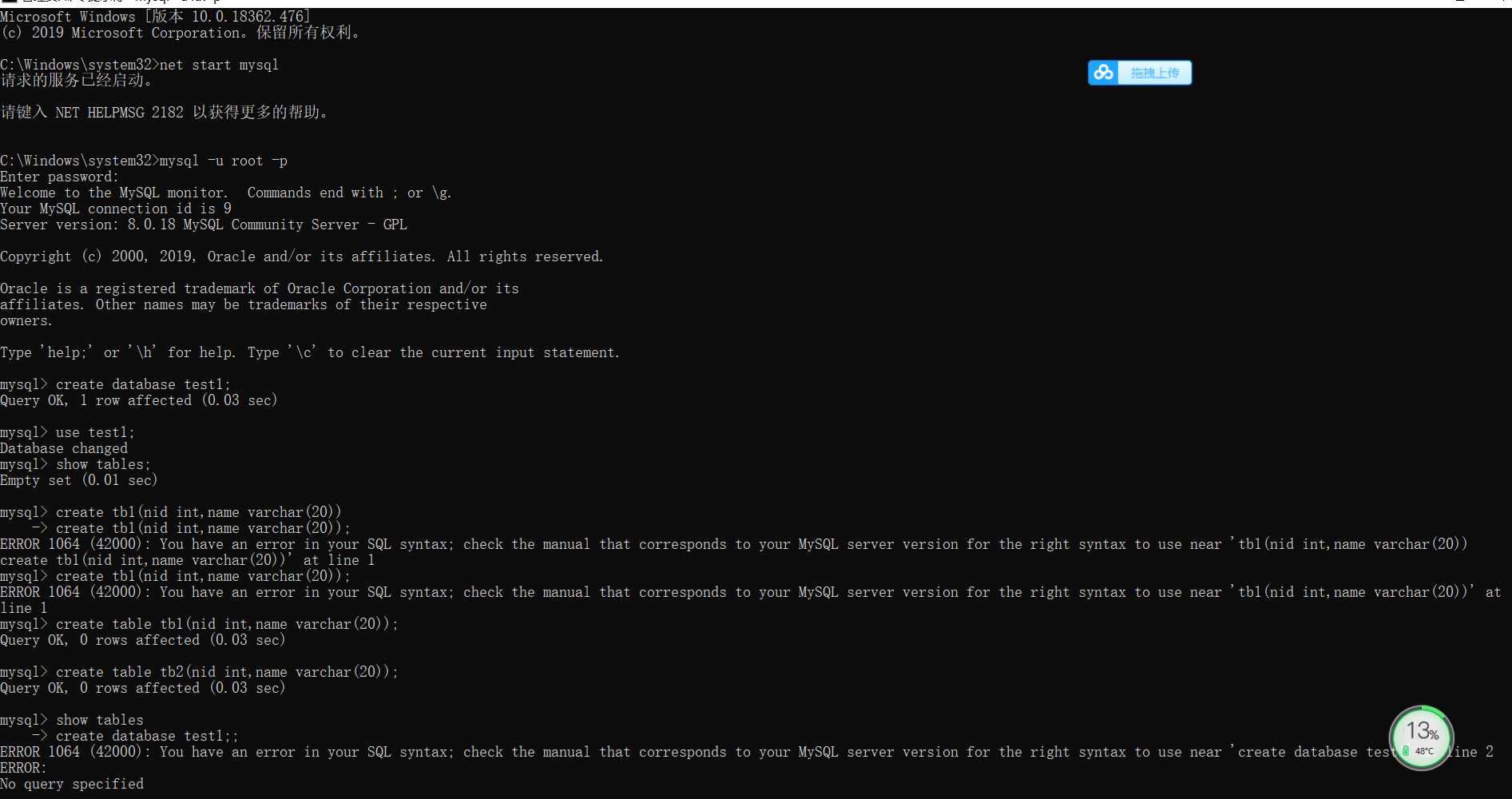Click the "mysql> create table tb2(nid int,name varchar(20));" command
The height and width of the screenshot is (799, 1512).
click(x=200, y=672)
